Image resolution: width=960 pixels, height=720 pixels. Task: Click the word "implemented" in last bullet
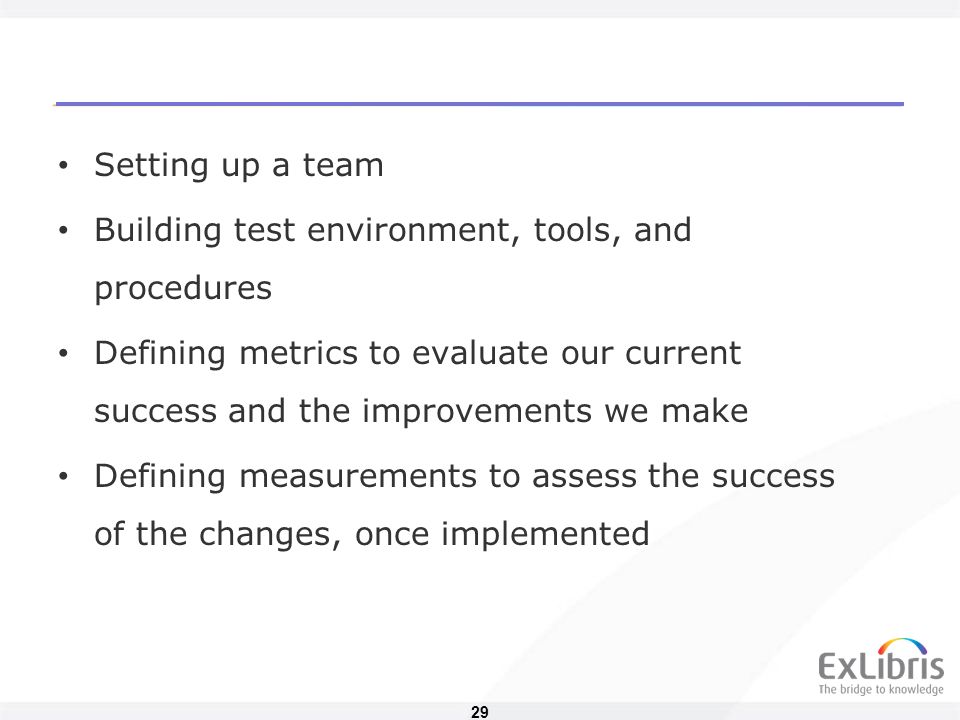click(545, 534)
